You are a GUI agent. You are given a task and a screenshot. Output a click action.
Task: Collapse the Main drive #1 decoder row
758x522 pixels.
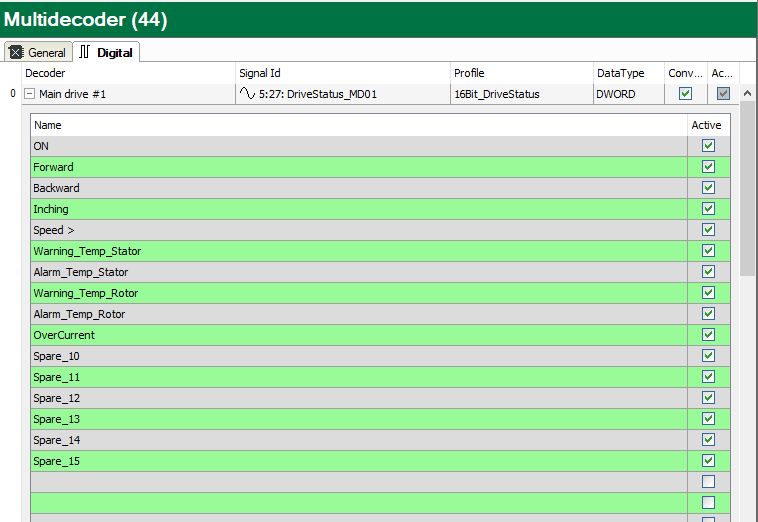pos(29,94)
